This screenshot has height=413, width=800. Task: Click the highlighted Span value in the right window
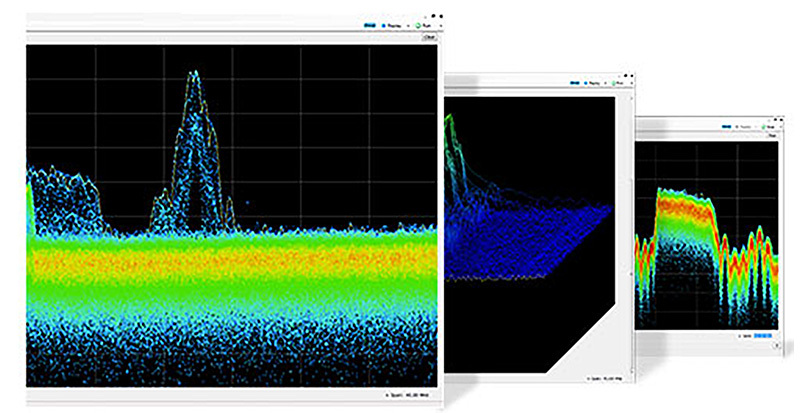[x=763, y=336]
